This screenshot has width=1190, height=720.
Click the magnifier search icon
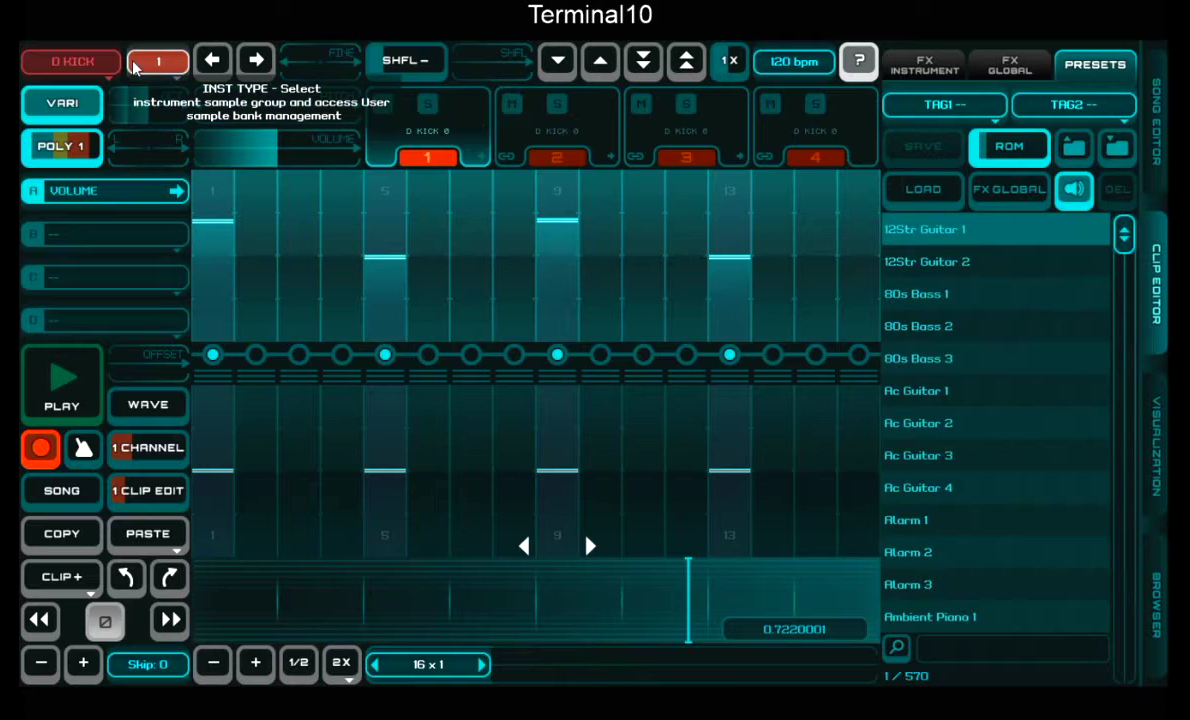coord(896,647)
